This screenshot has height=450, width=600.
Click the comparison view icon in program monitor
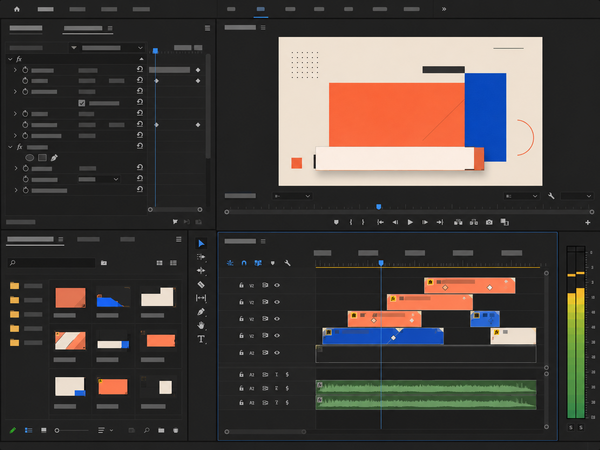point(505,222)
